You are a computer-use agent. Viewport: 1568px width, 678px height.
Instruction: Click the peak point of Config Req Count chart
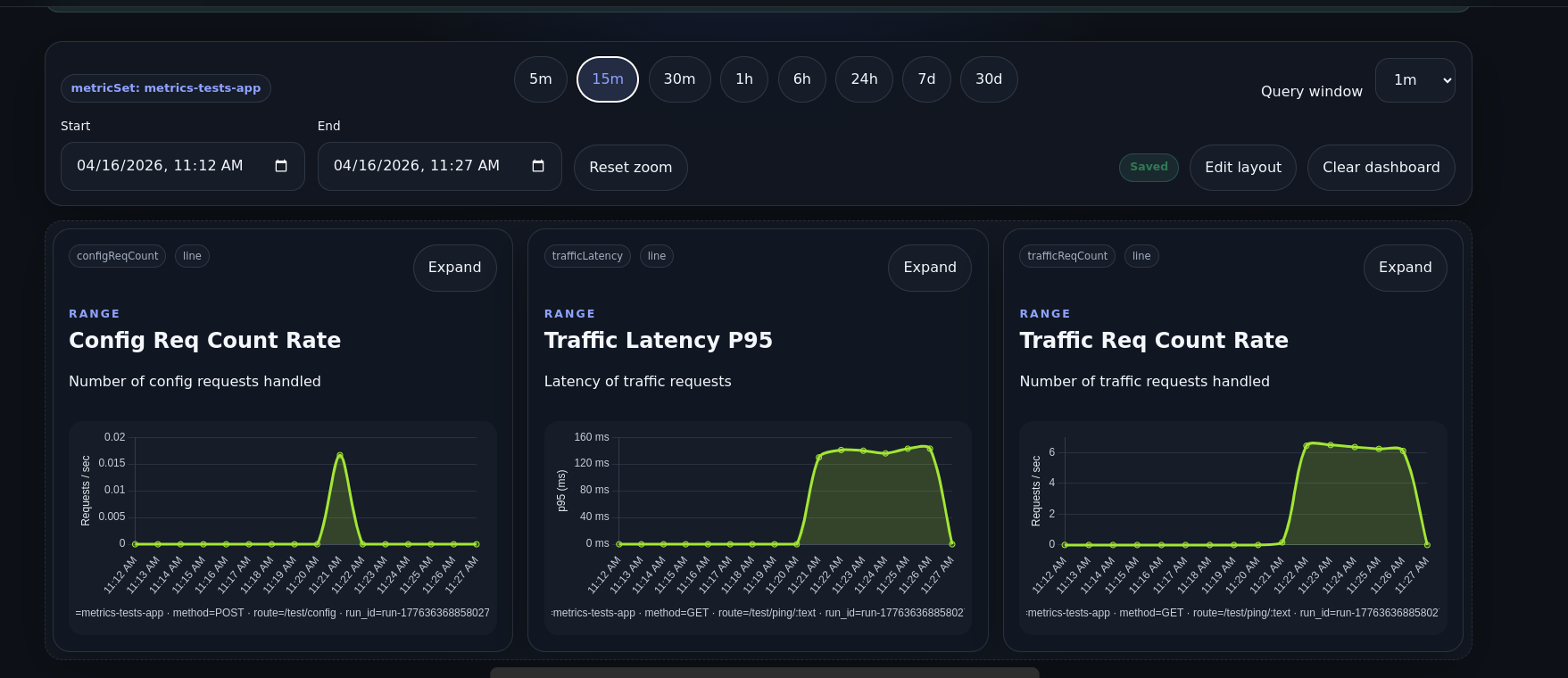tap(340, 455)
